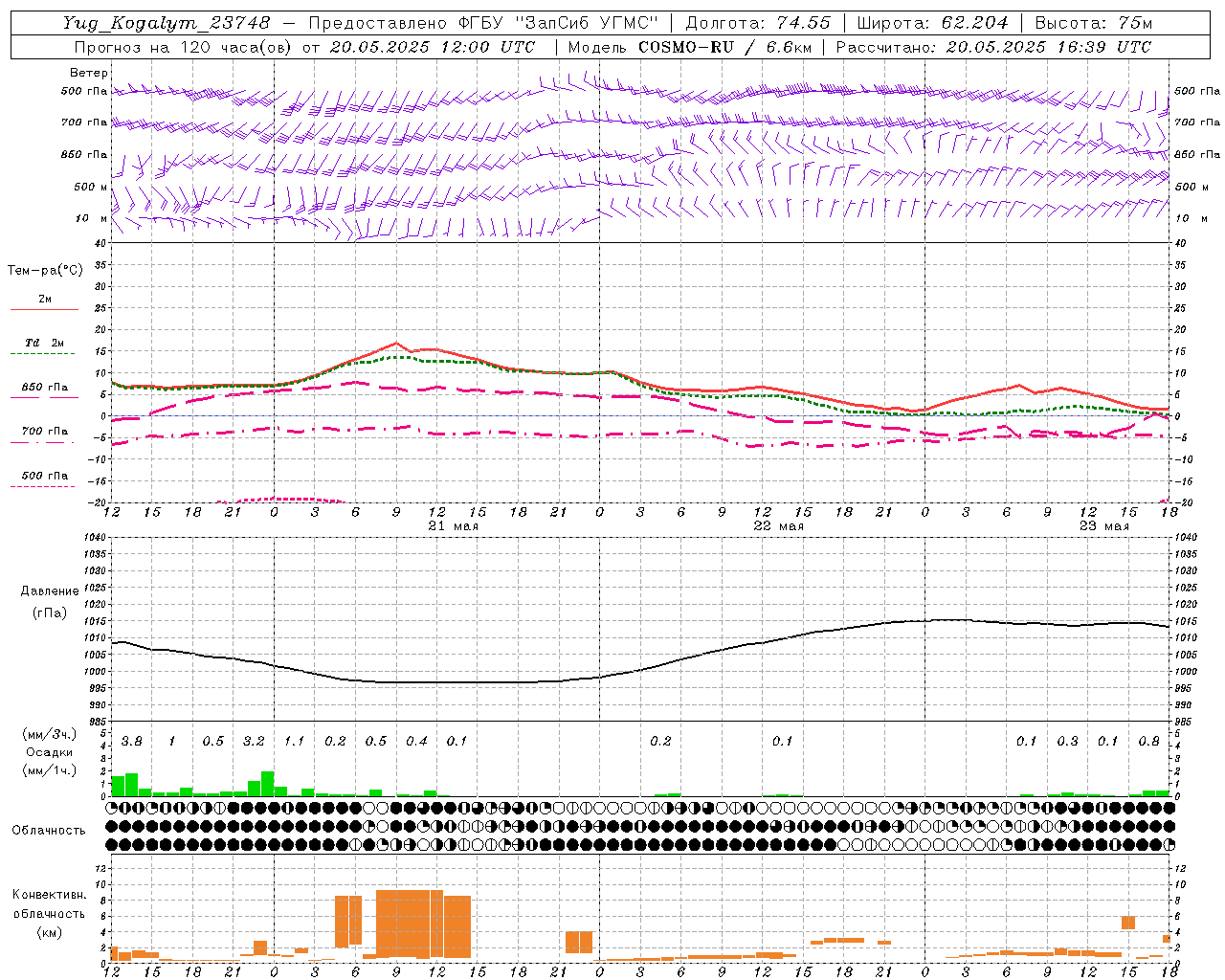The height and width of the screenshot is (980, 1225).
Task: Click the elevation text "Высота: 75м"
Action: pyautogui.click(x=1093, y=23)
